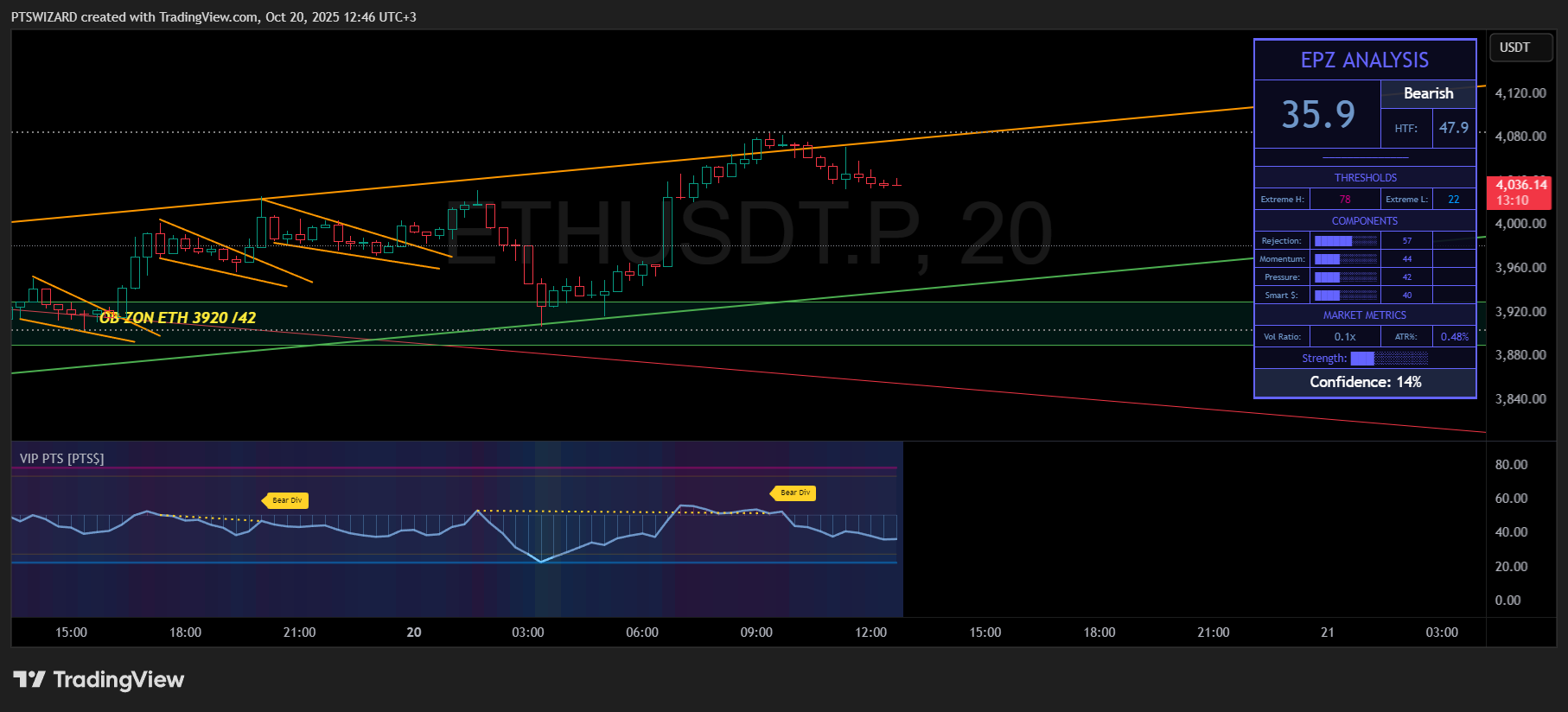Click the COMPONENTS section header
Screen dimensions: 1568x712
point(1365,221)
